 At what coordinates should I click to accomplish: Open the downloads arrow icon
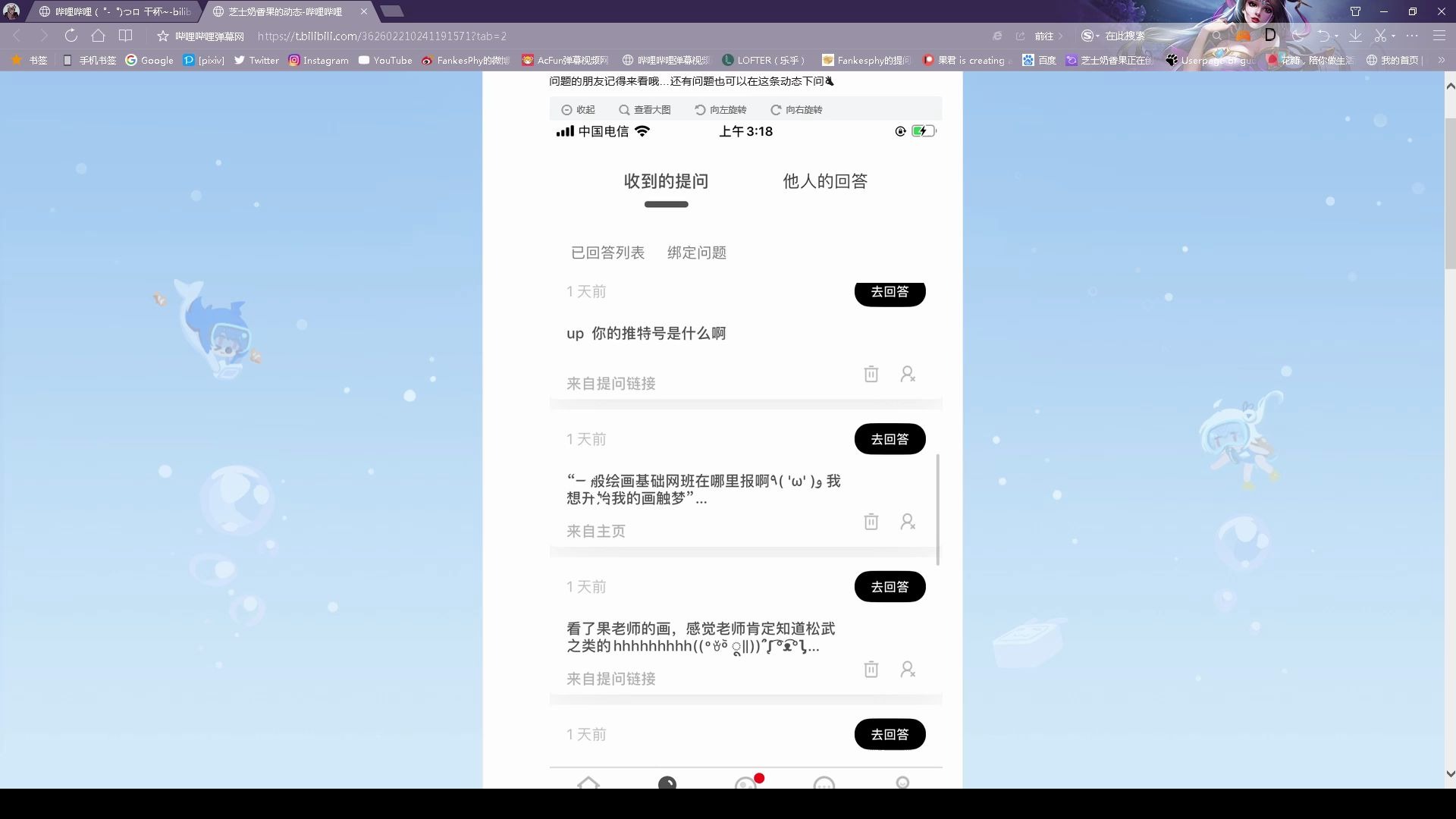[x=1355, y=36]
